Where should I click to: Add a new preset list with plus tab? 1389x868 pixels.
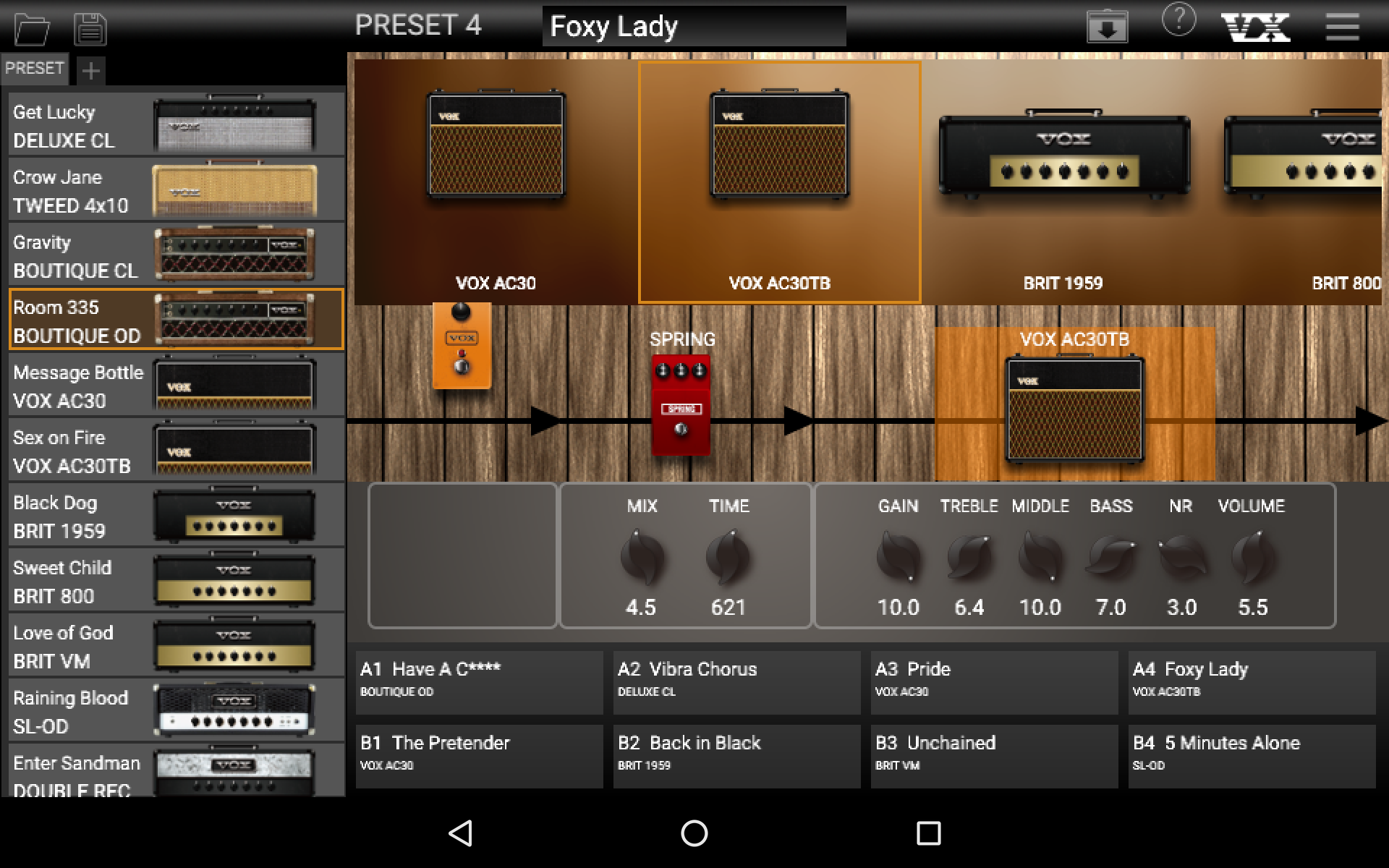point(90,70)
